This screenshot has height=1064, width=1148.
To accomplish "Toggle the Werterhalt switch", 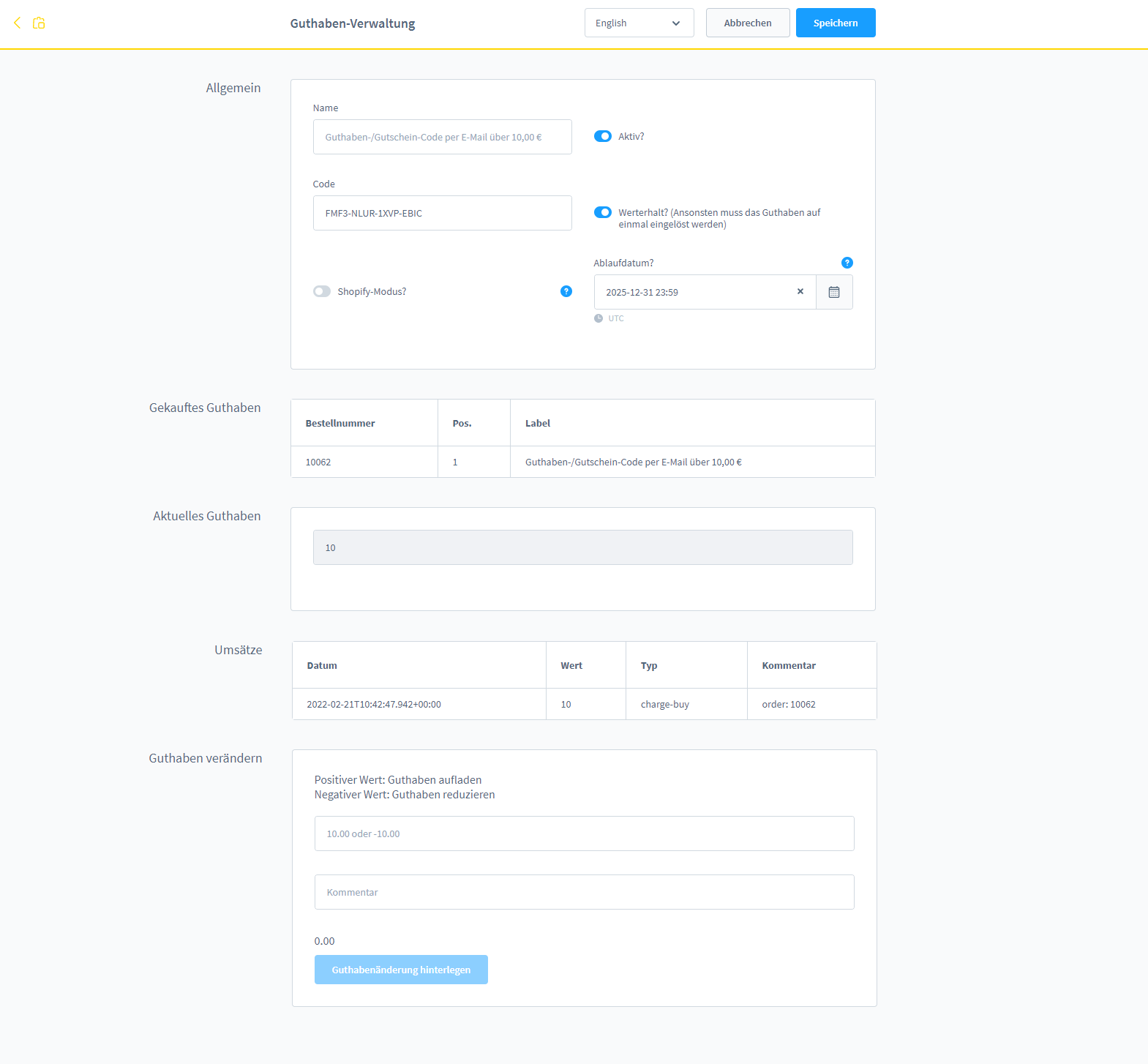I will 602,212.
